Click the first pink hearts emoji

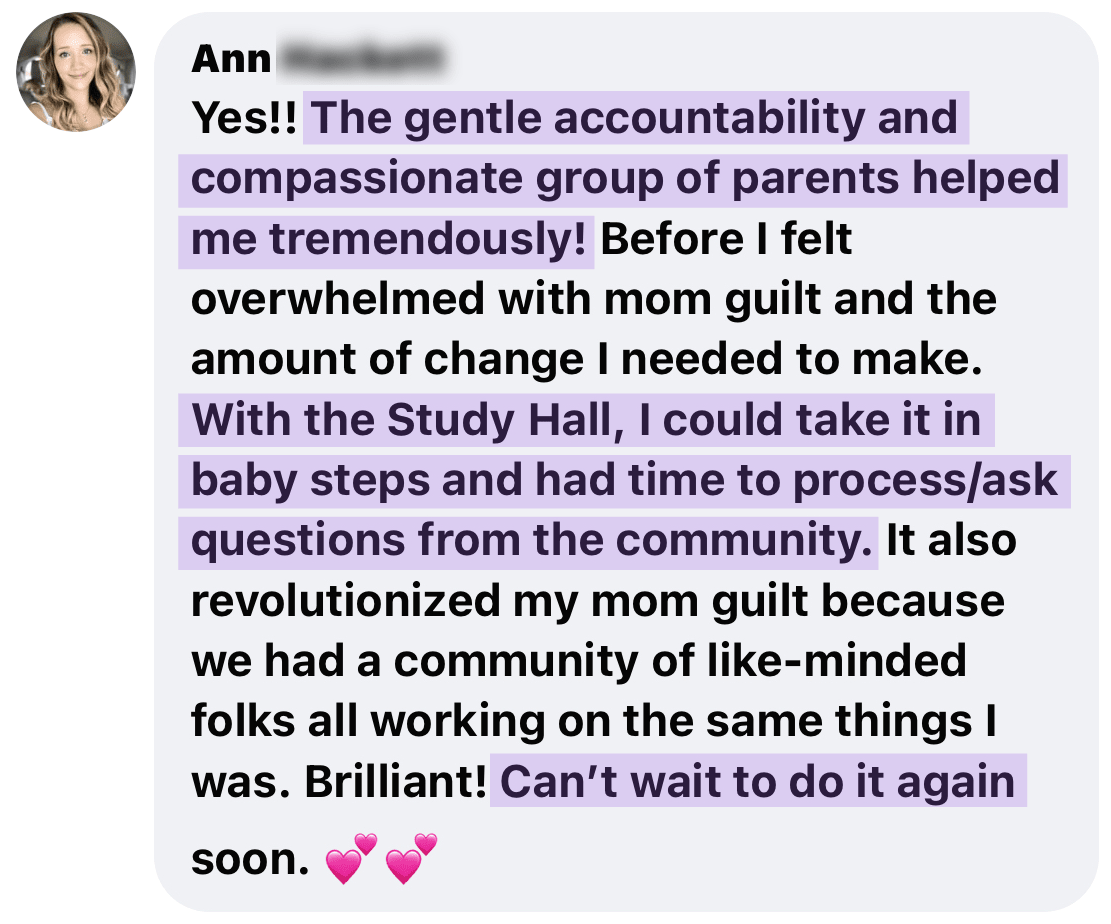[x=351, y=858]
